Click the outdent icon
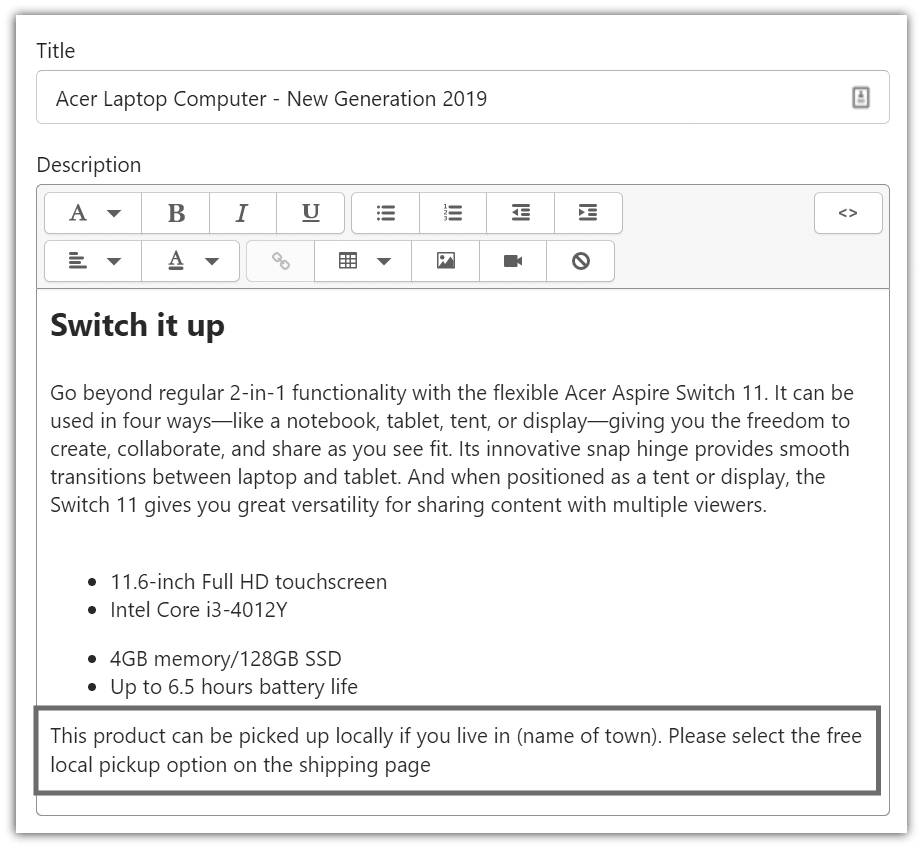The image size is (922, 849). [x=520, y=213]
